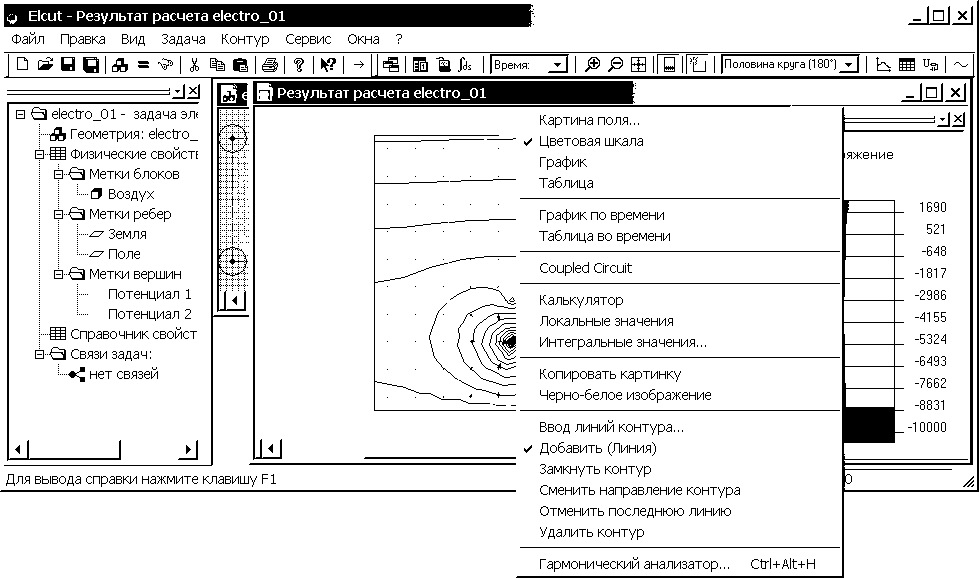Click the question mark help icon
979x578 pixels.
point(298,64)
